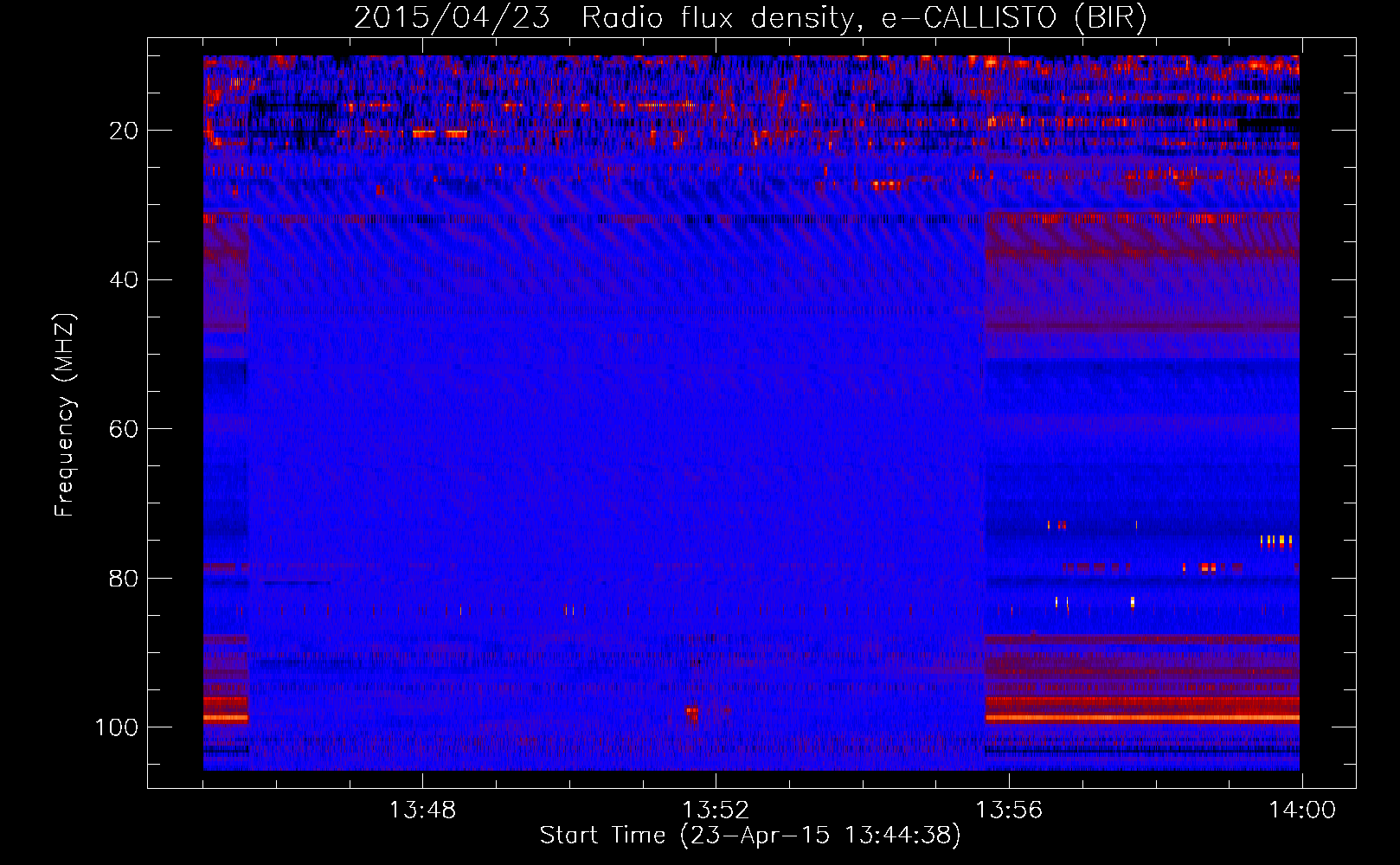Click the bright burst near 100 MHz at 13:52
This screenshot has width=1400, height=865.
693,713
